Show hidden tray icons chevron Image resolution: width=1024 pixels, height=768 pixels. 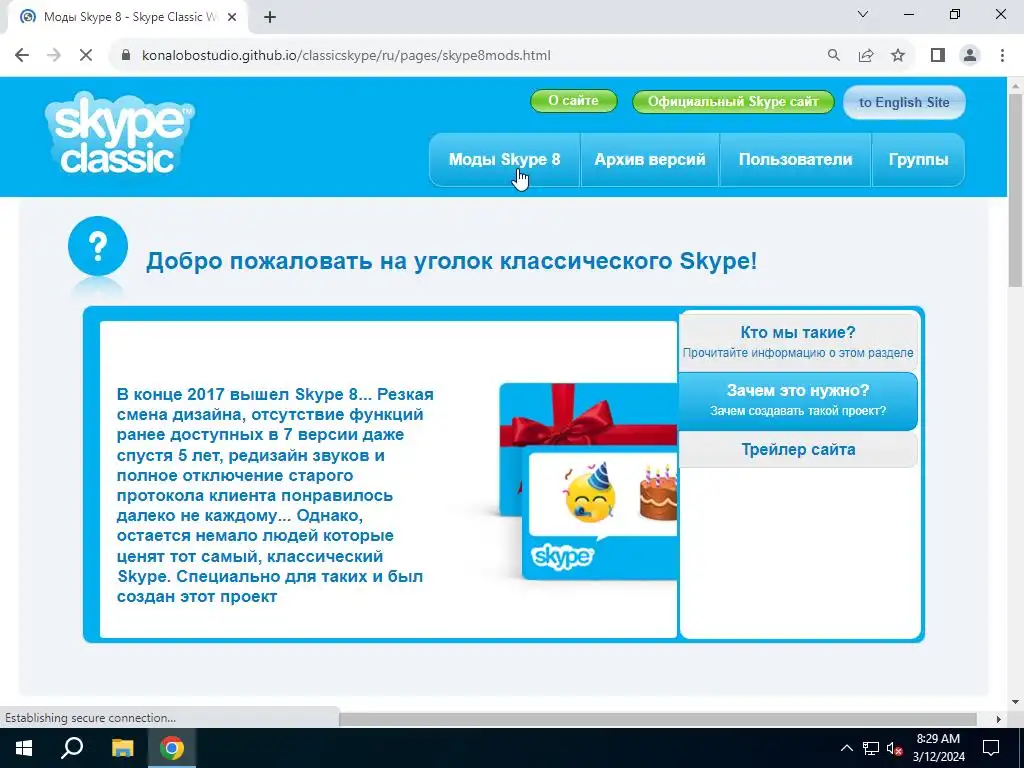pyautogui.click(x=846, y=748)
